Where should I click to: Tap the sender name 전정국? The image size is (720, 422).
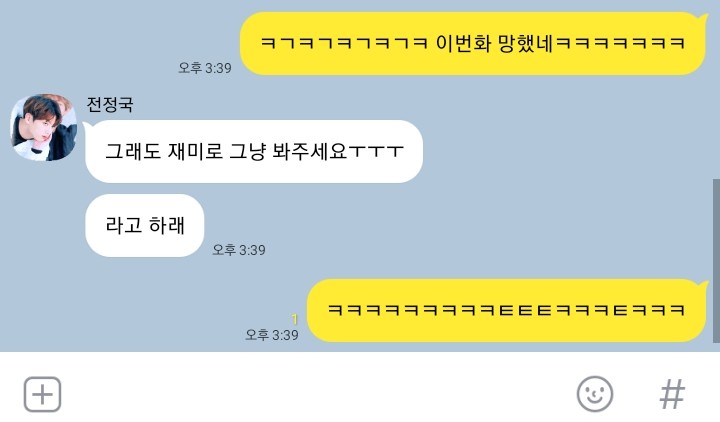tap(110, 105)
